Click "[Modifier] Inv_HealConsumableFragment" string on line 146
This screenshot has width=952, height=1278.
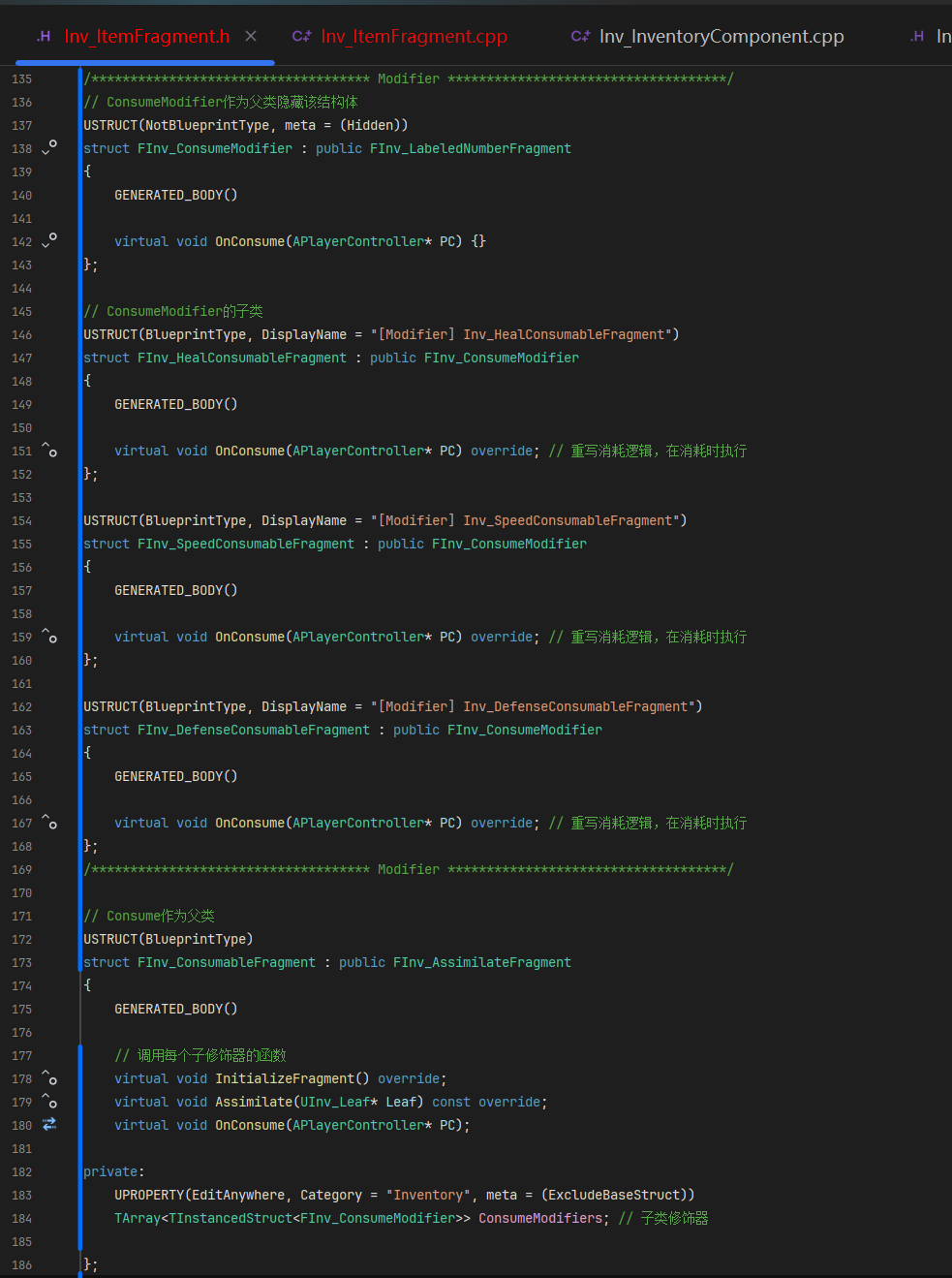[521, 334]
